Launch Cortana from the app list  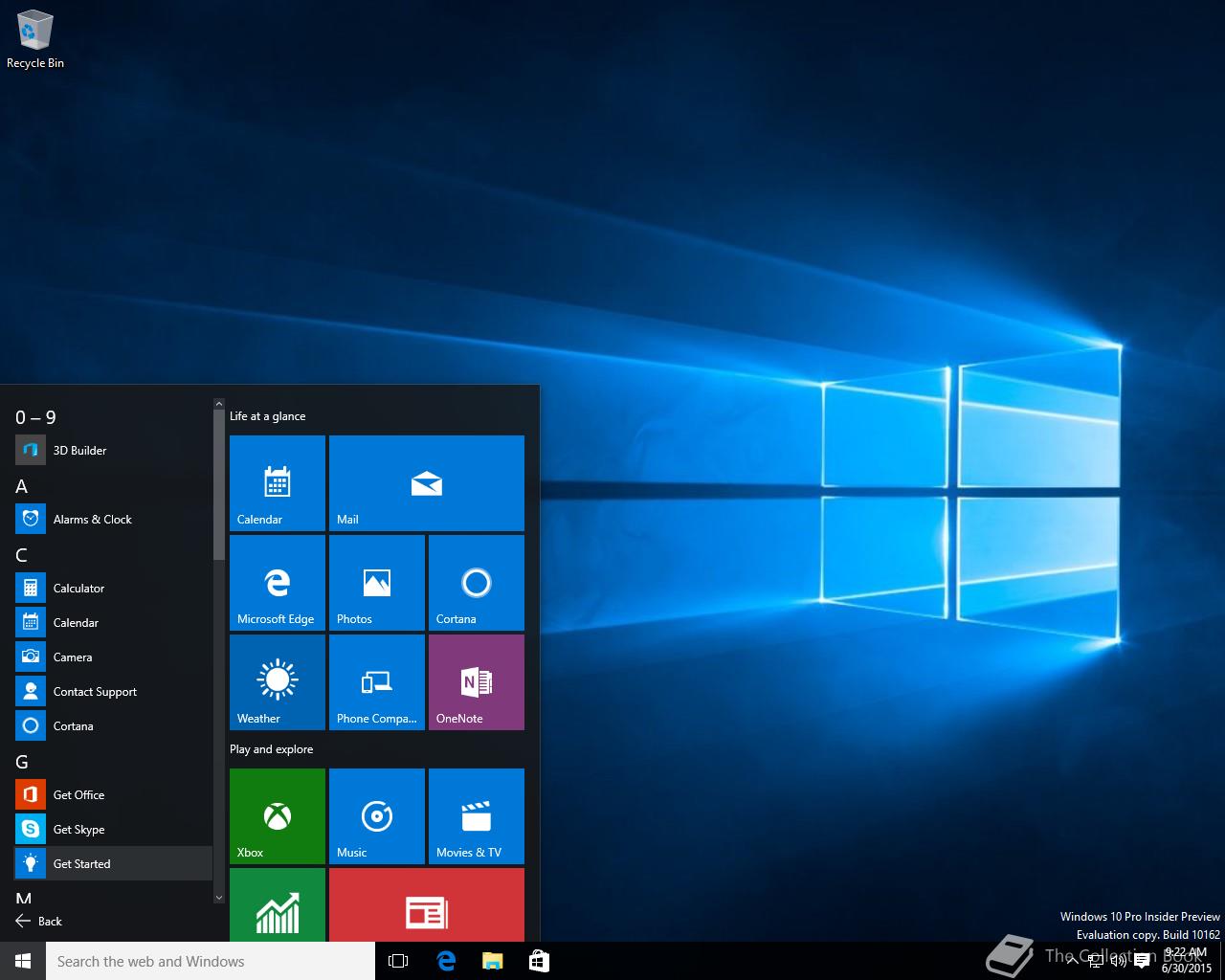coord(113,725)
